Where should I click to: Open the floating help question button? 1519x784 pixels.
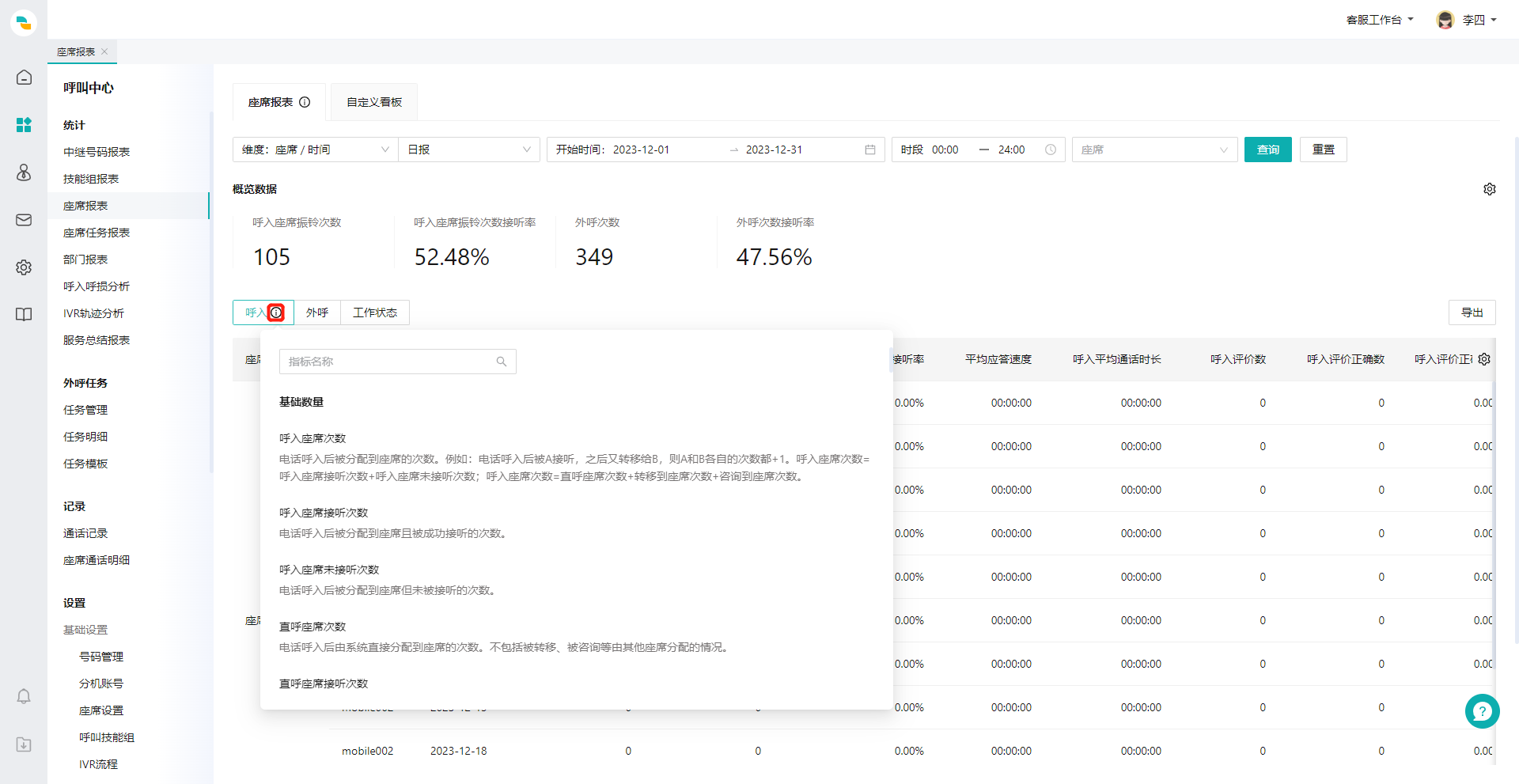1483,711
